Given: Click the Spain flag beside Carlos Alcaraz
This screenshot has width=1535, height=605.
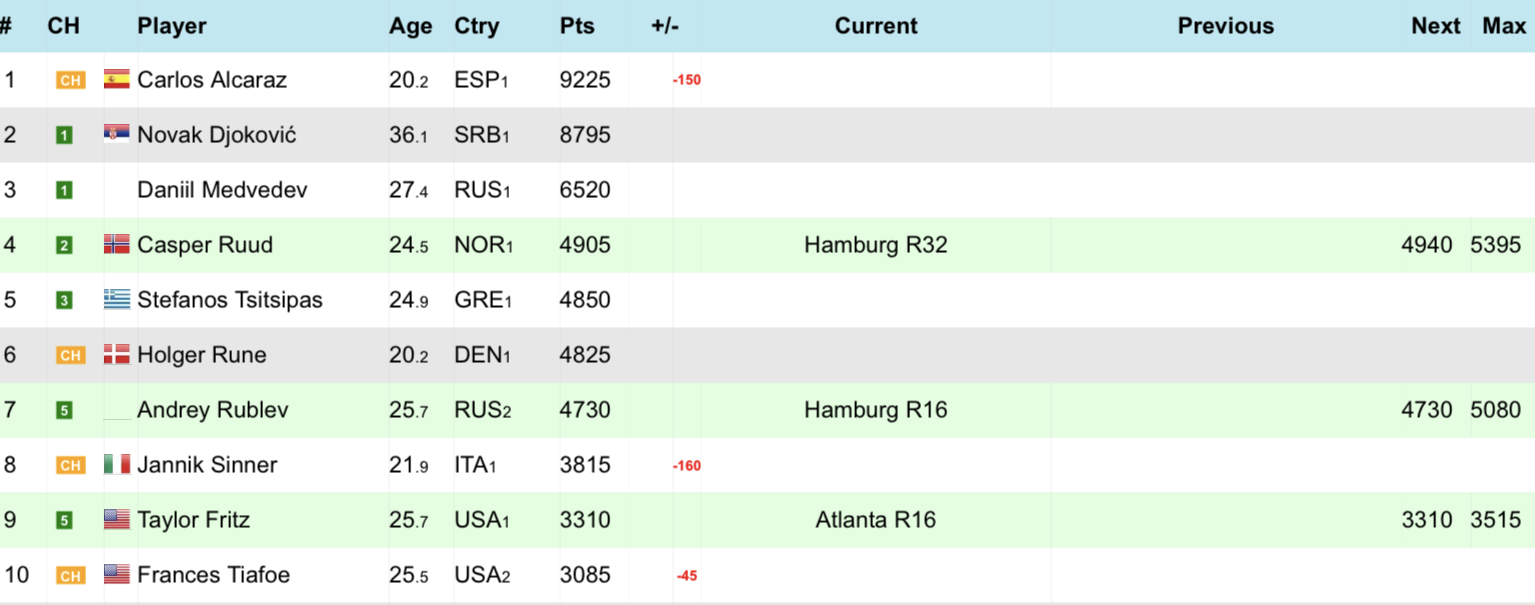Looking at the screenshot, I should [x=117, y=80].
